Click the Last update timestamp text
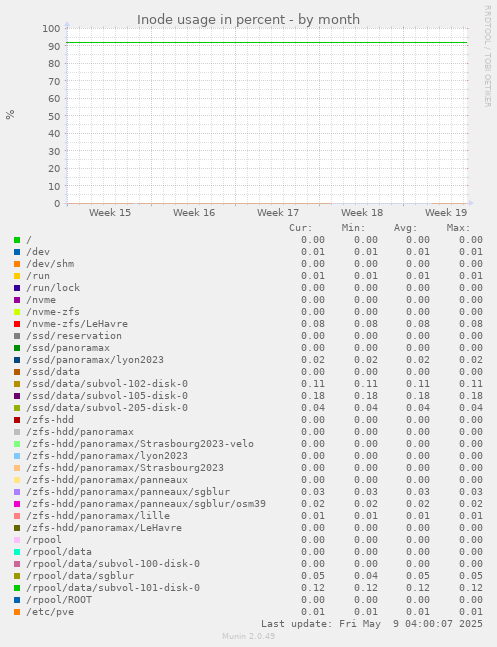Image resolution: width=497 pixels, height=647 pixels. point(372,623)
